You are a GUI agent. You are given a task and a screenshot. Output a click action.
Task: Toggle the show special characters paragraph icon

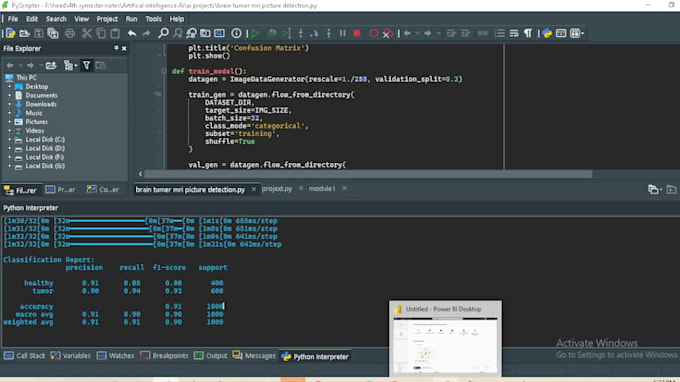coord(528,33)
